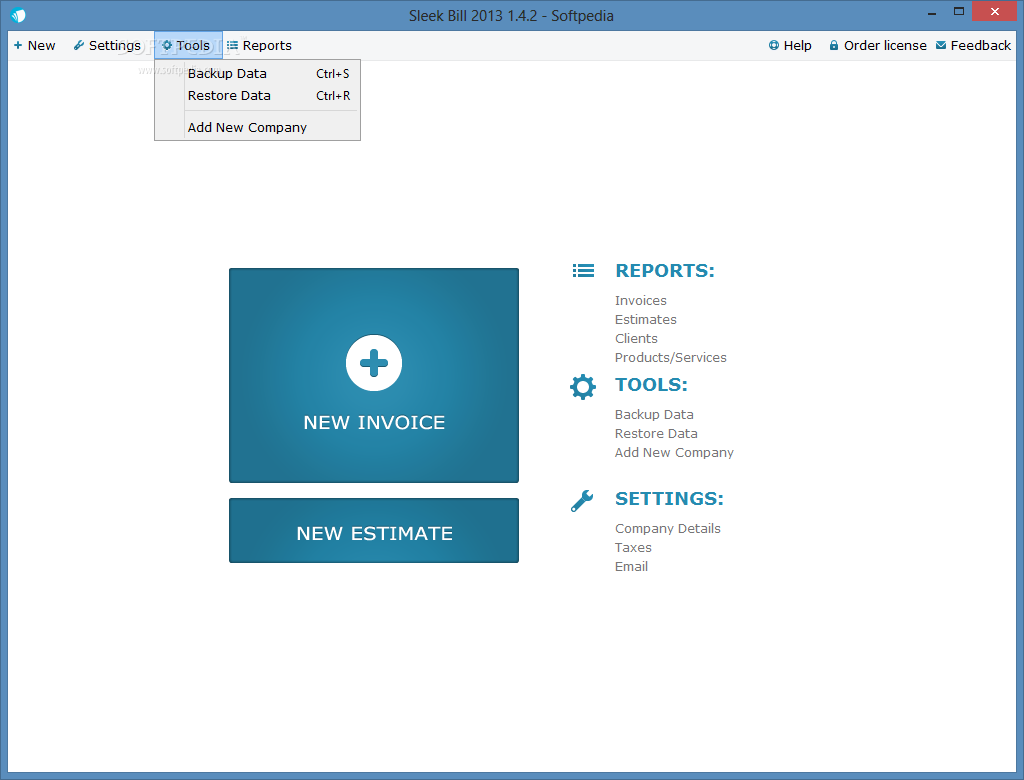Choose Restore Data from the Tools dropdown
This screenshot has height=780, width=1024.
[257, 95]
